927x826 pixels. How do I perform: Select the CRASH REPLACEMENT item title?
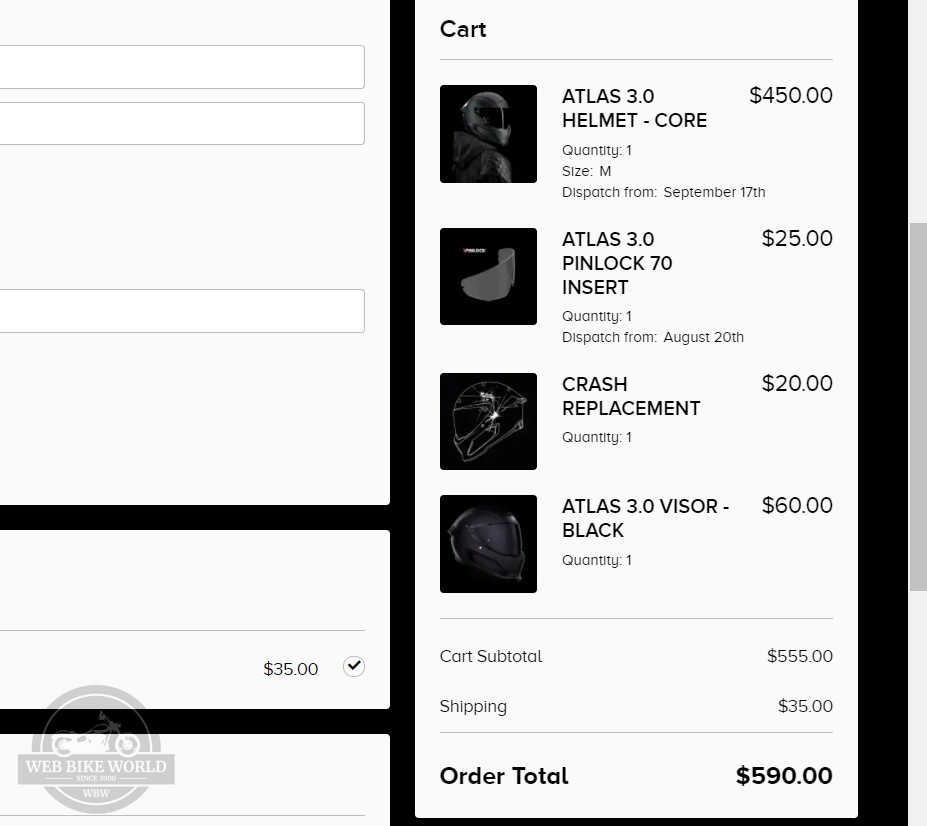[x=630, y=396]
